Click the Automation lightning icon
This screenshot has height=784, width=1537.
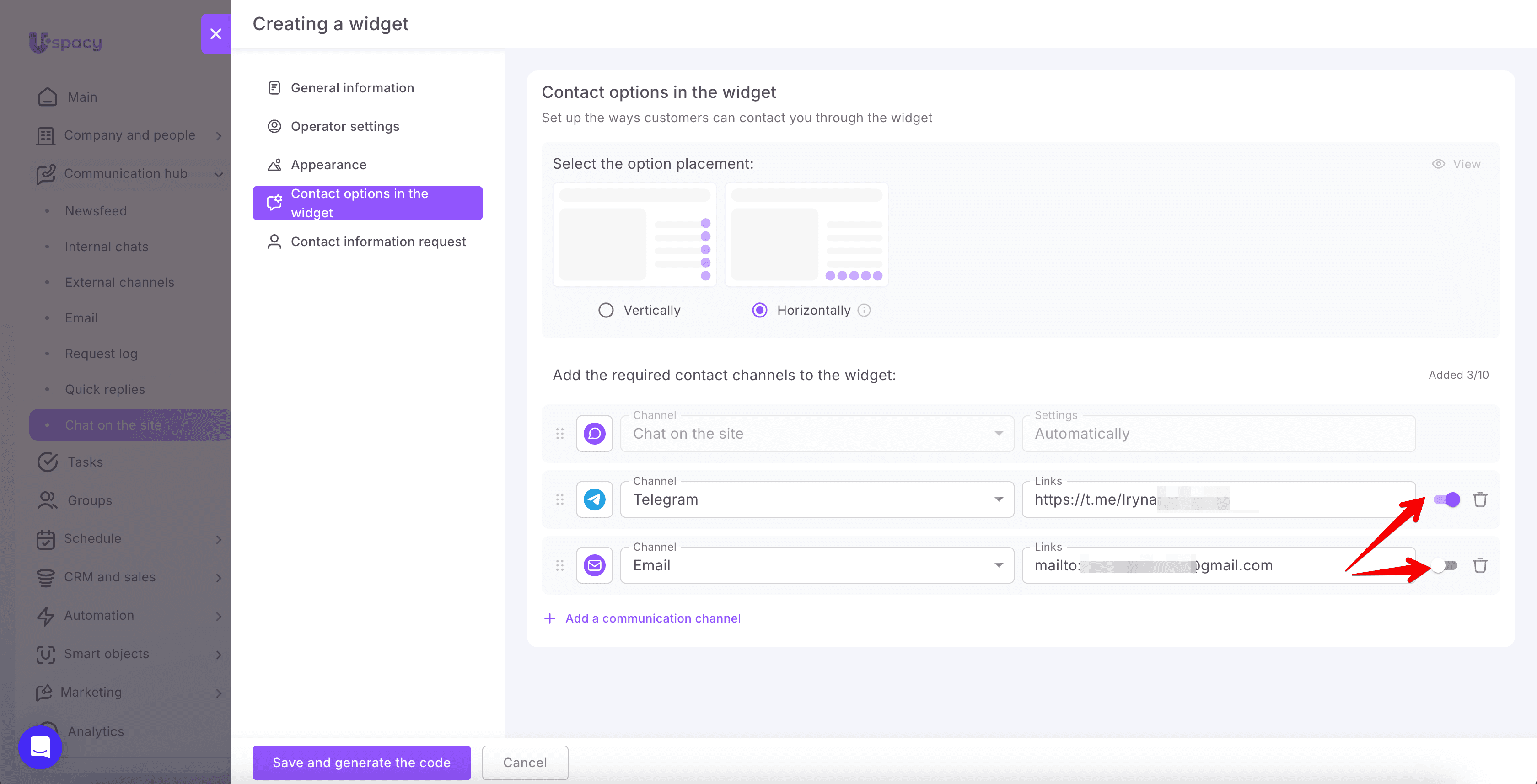pos(45,615)
